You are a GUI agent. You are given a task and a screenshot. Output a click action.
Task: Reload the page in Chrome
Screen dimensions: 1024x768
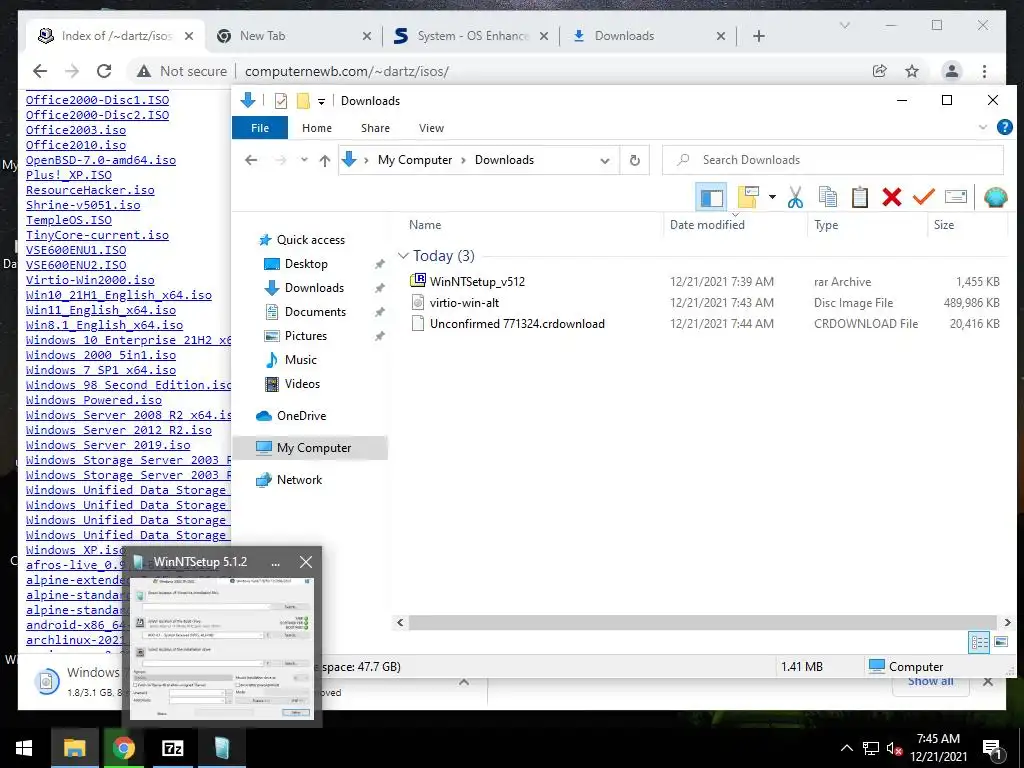coord(104,71)
